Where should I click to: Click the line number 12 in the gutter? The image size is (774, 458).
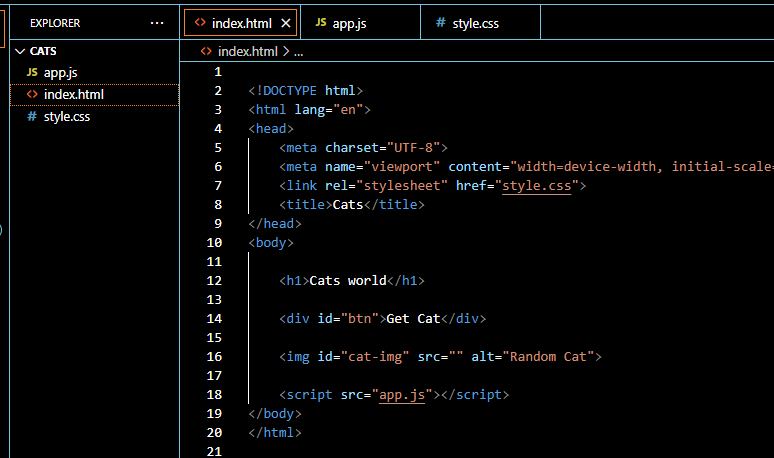(x=214, y=281)
